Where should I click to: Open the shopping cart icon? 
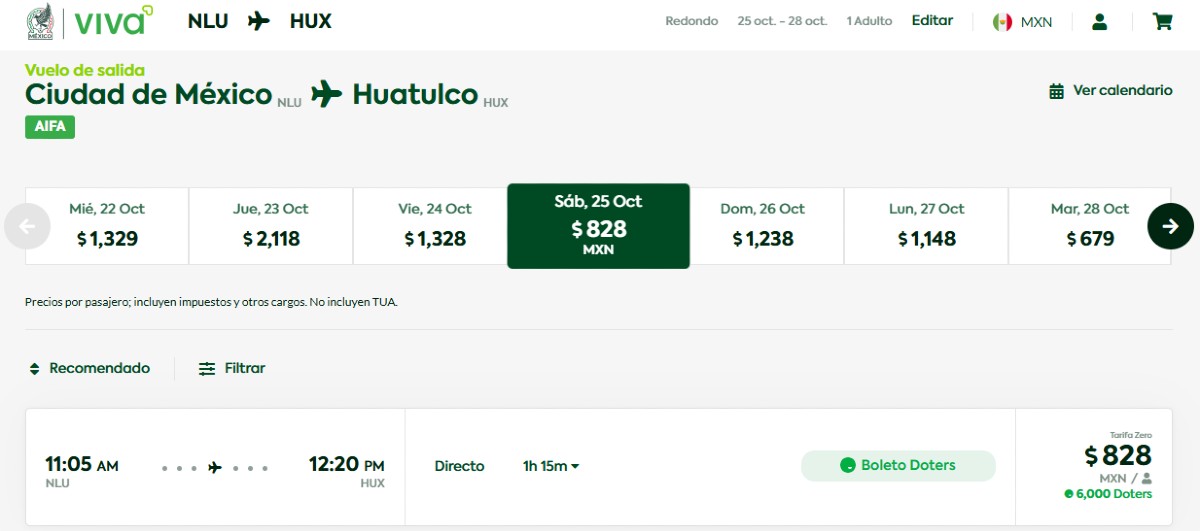tap(1162, 21)
